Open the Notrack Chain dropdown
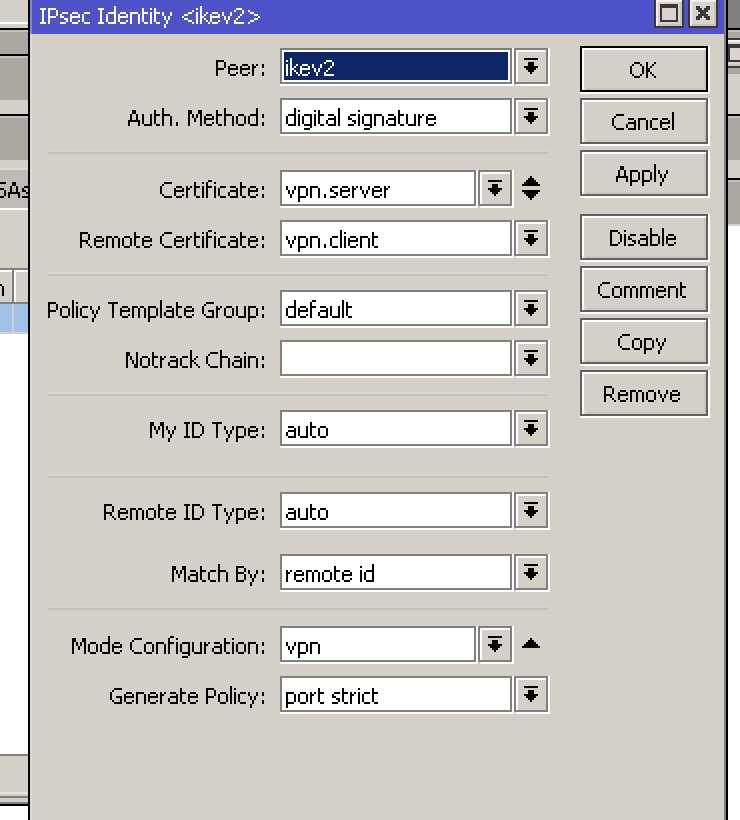The image size is (740, 820). pyautogui.click(x=531, y=359)
